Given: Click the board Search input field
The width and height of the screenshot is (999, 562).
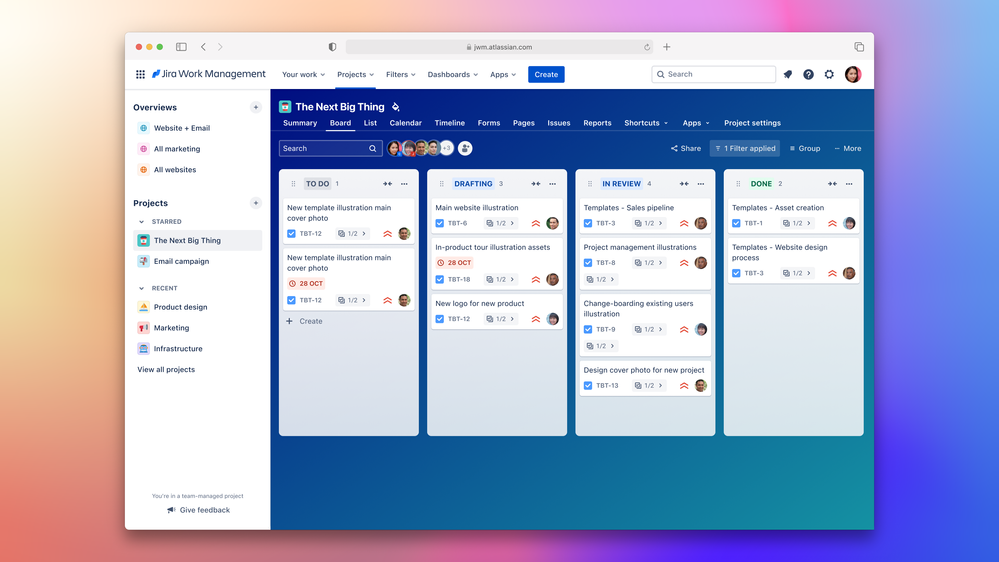Looking at the screenshot, I should pyautogui.click(x=331, y=148).
